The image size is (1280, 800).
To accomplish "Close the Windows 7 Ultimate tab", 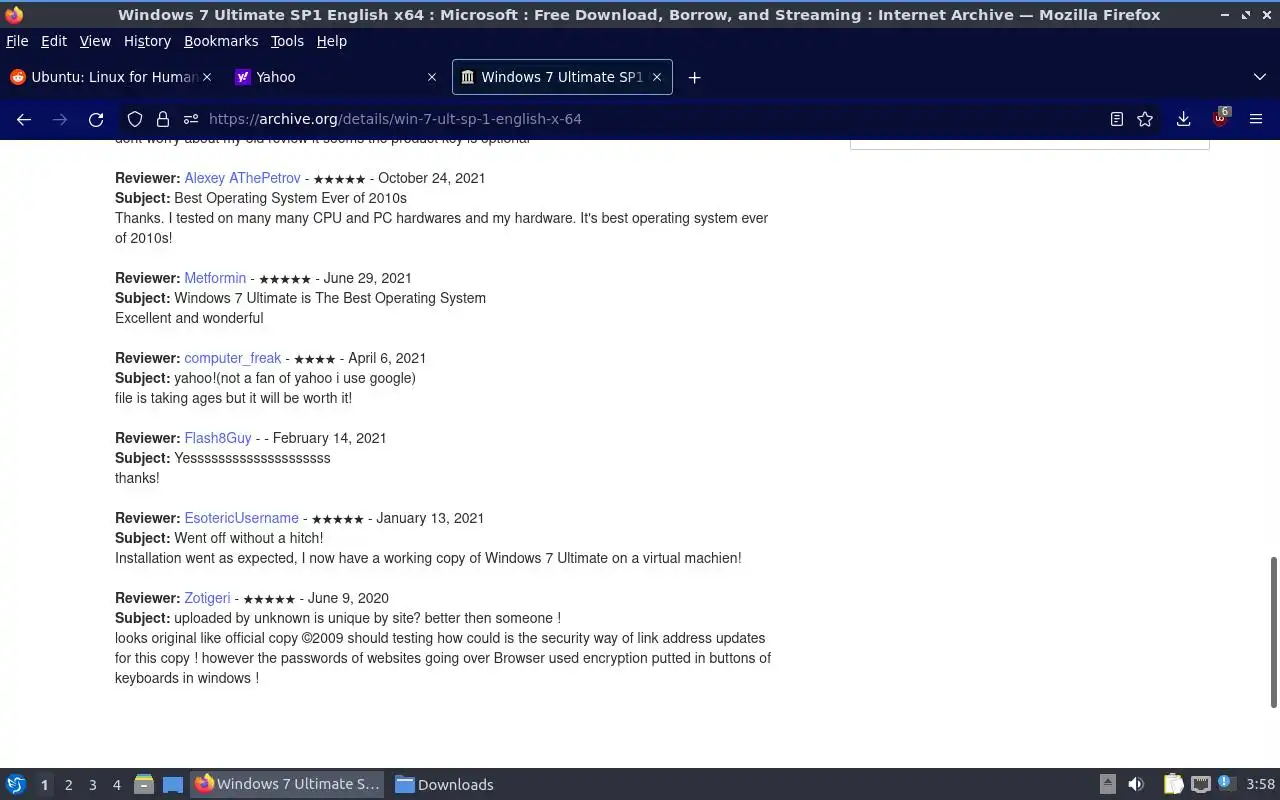I will (657, 77).
